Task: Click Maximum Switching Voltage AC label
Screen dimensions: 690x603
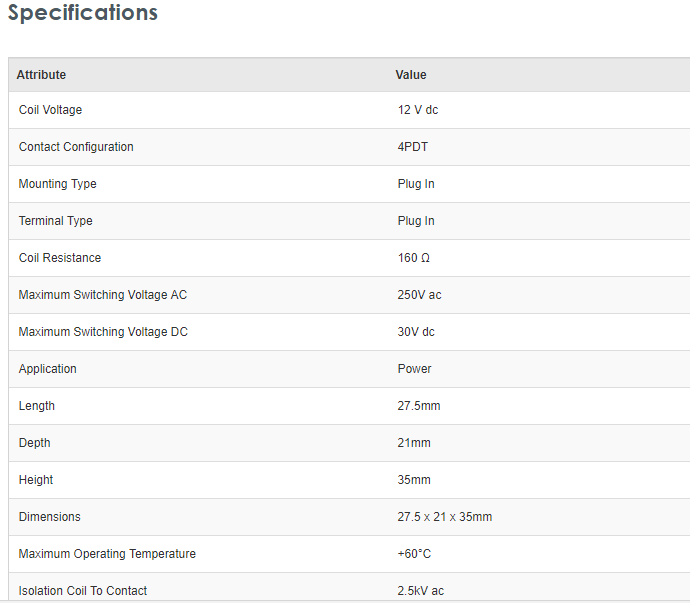Action: 103,295
